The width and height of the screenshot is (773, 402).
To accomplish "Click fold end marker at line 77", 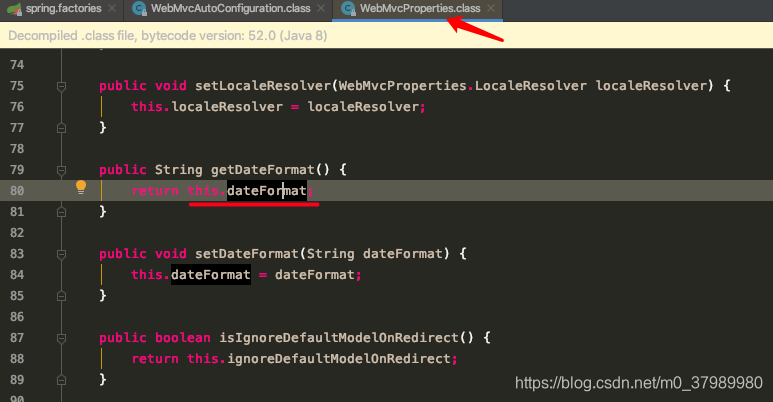I will pyautogui.click(x=61, y=128).
